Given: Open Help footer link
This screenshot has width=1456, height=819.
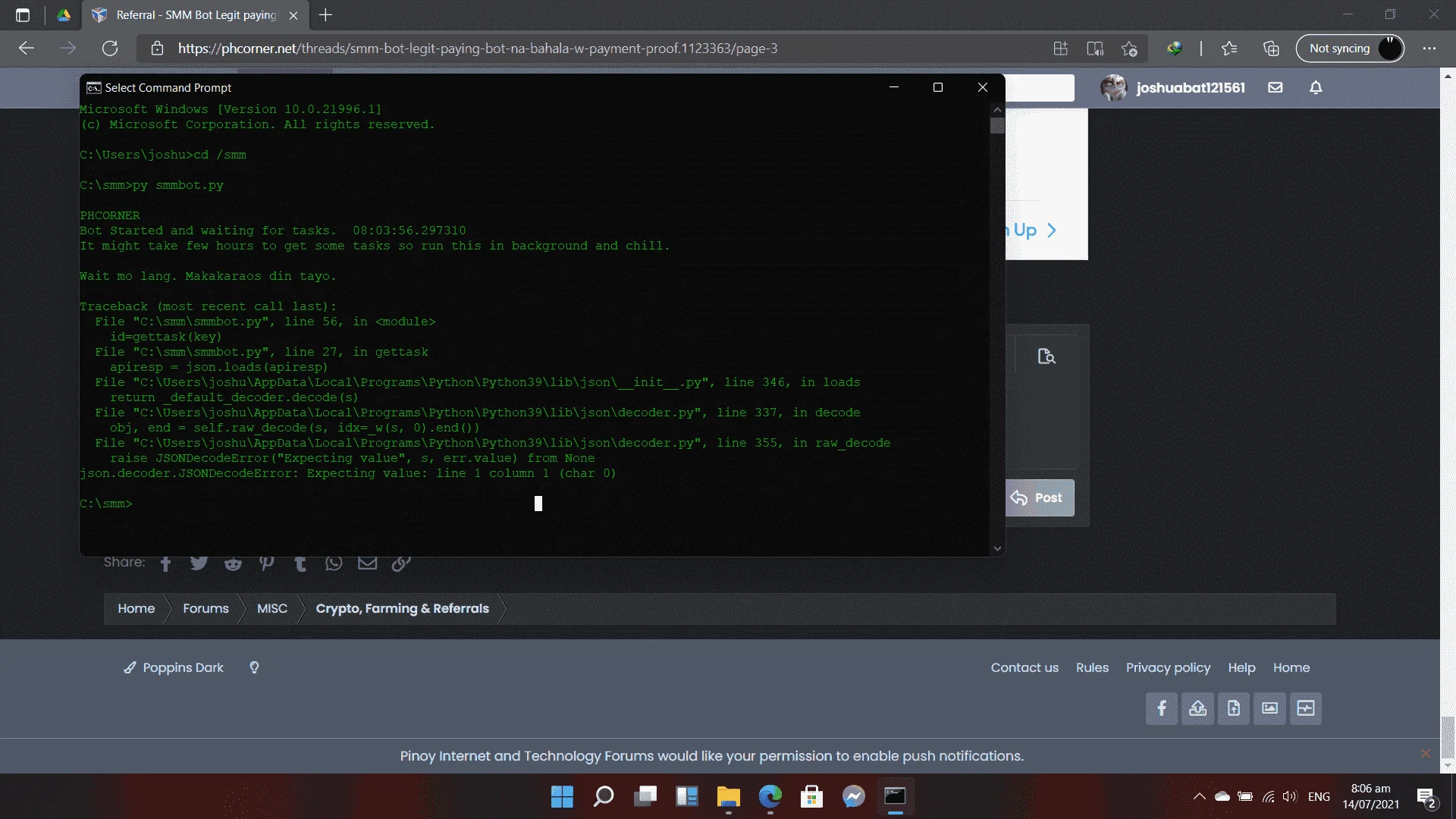Looking at the screenshot, I should click(x=1241, y=667).
